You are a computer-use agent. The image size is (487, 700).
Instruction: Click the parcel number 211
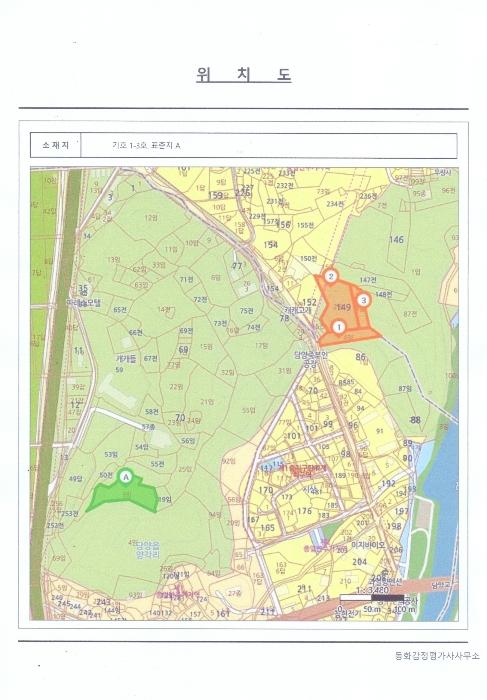(x=304, y=588)
